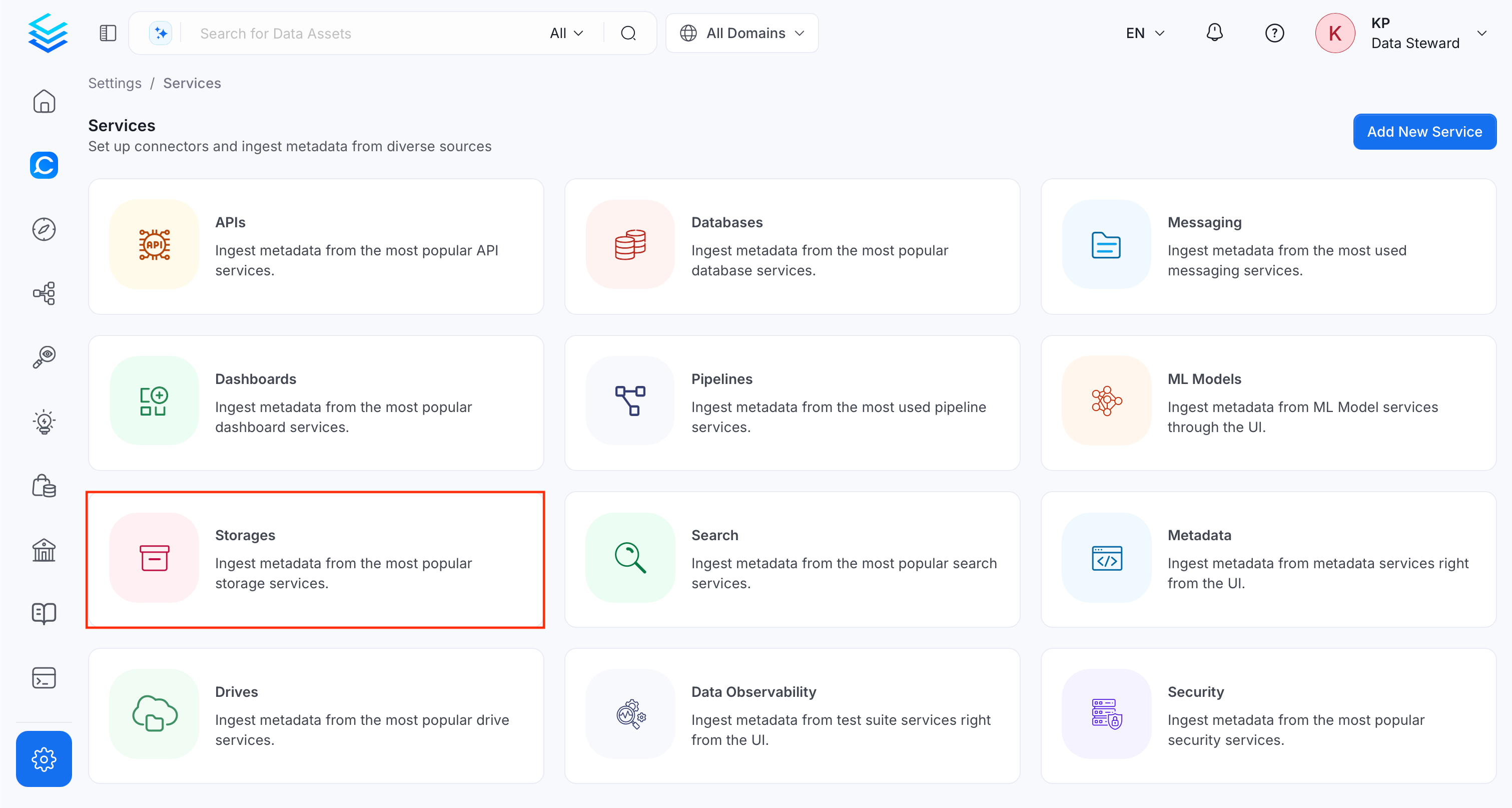The image size is (1512, 808).
Task: Open the Databases service card
Action: pos(793,246)
